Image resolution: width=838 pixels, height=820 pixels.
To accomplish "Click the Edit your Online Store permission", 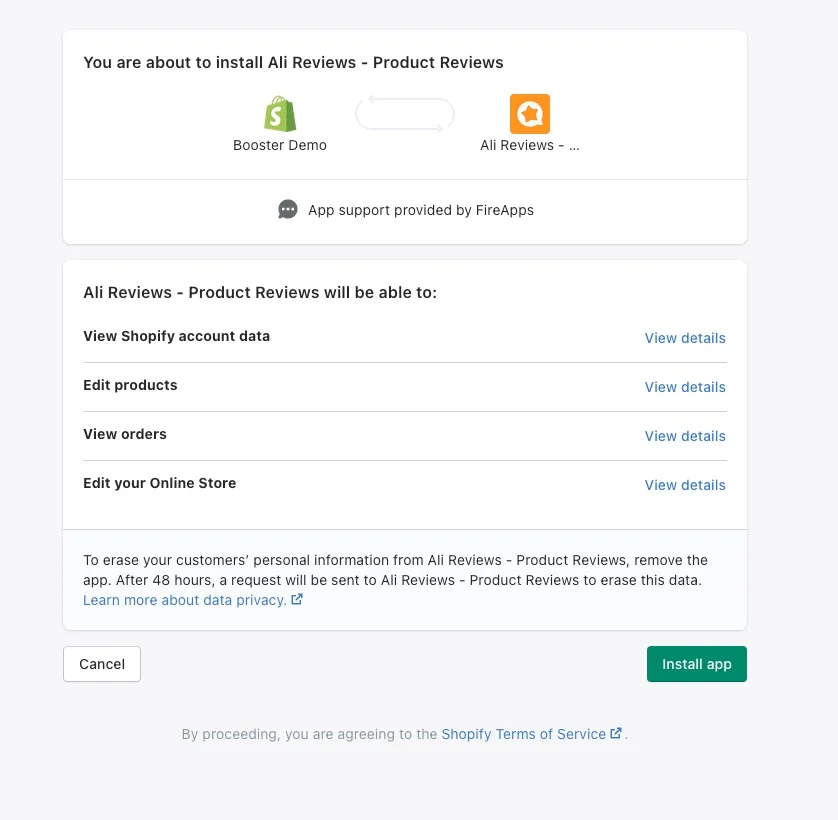I will 159,483.
